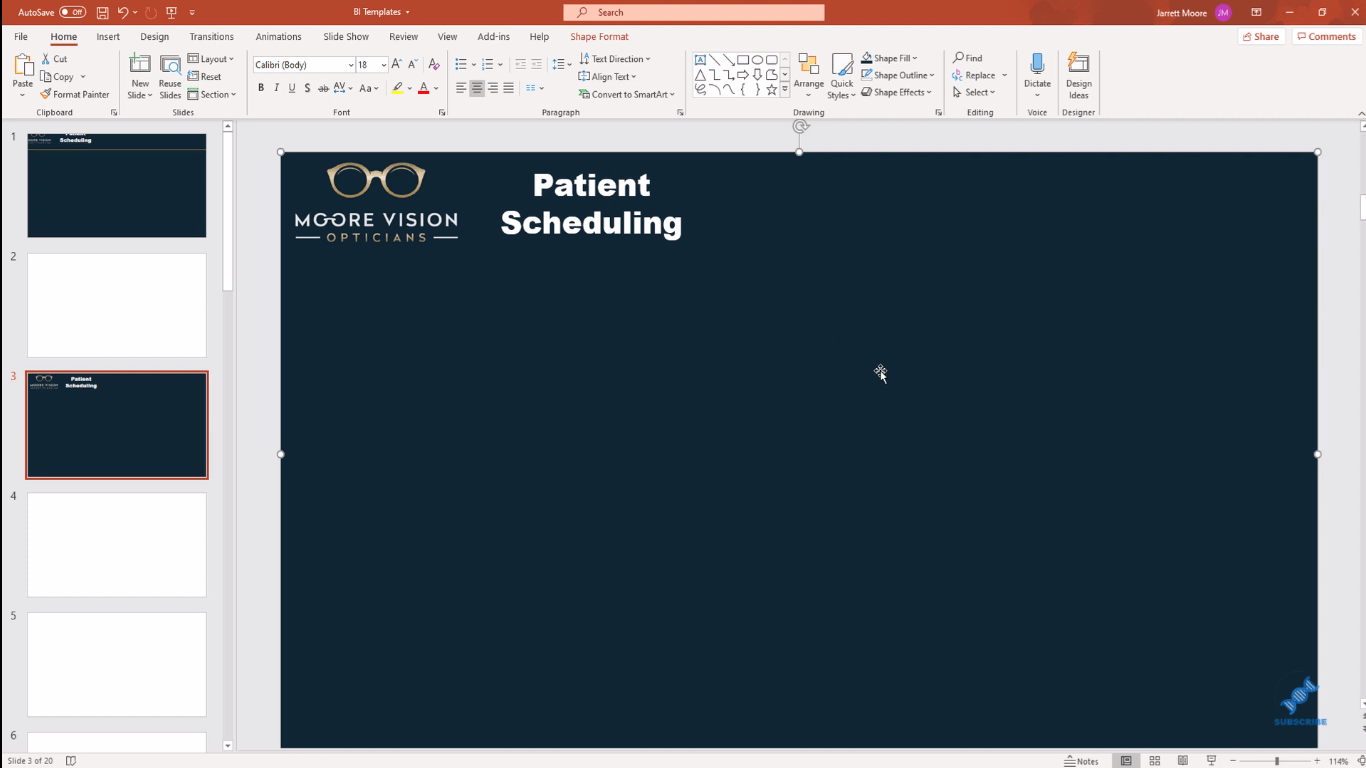The width and height of the screenshot is (1366, 768).
Task: Align text left
Action: click(x=461, y=88)
